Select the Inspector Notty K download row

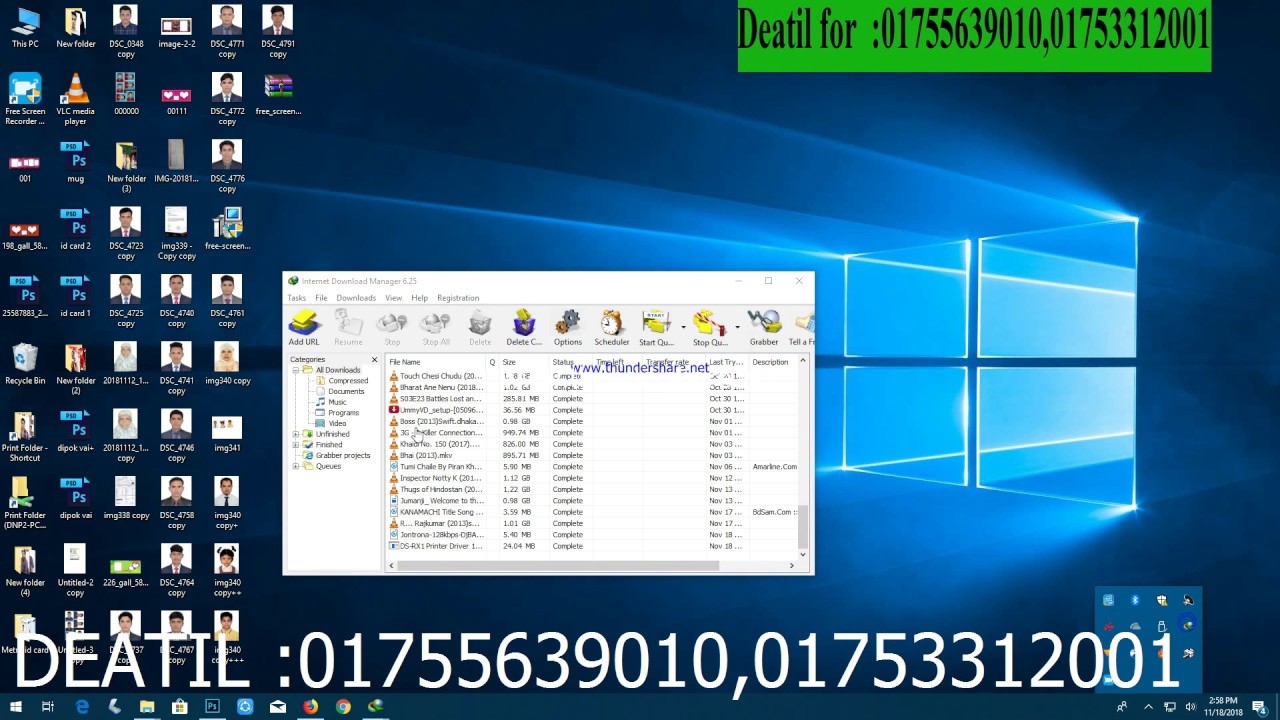click(x=591, y=478)
